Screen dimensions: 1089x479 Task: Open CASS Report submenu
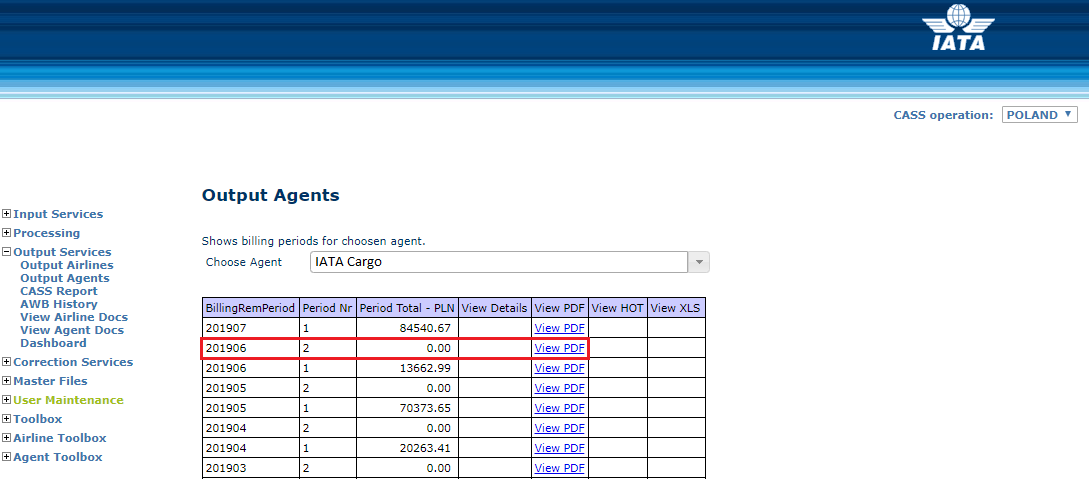pyautogui.click(x=59, y=291)
